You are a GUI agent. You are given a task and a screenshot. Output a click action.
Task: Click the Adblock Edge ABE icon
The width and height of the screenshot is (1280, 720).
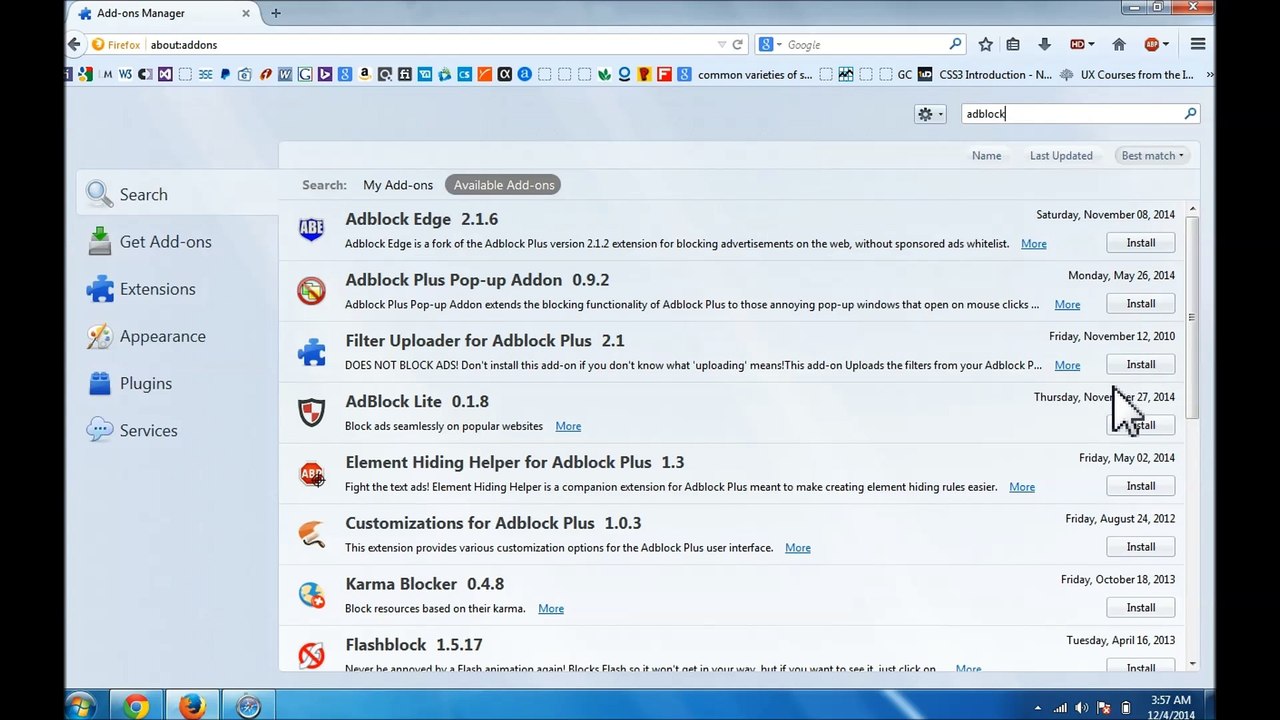(311, 229)
